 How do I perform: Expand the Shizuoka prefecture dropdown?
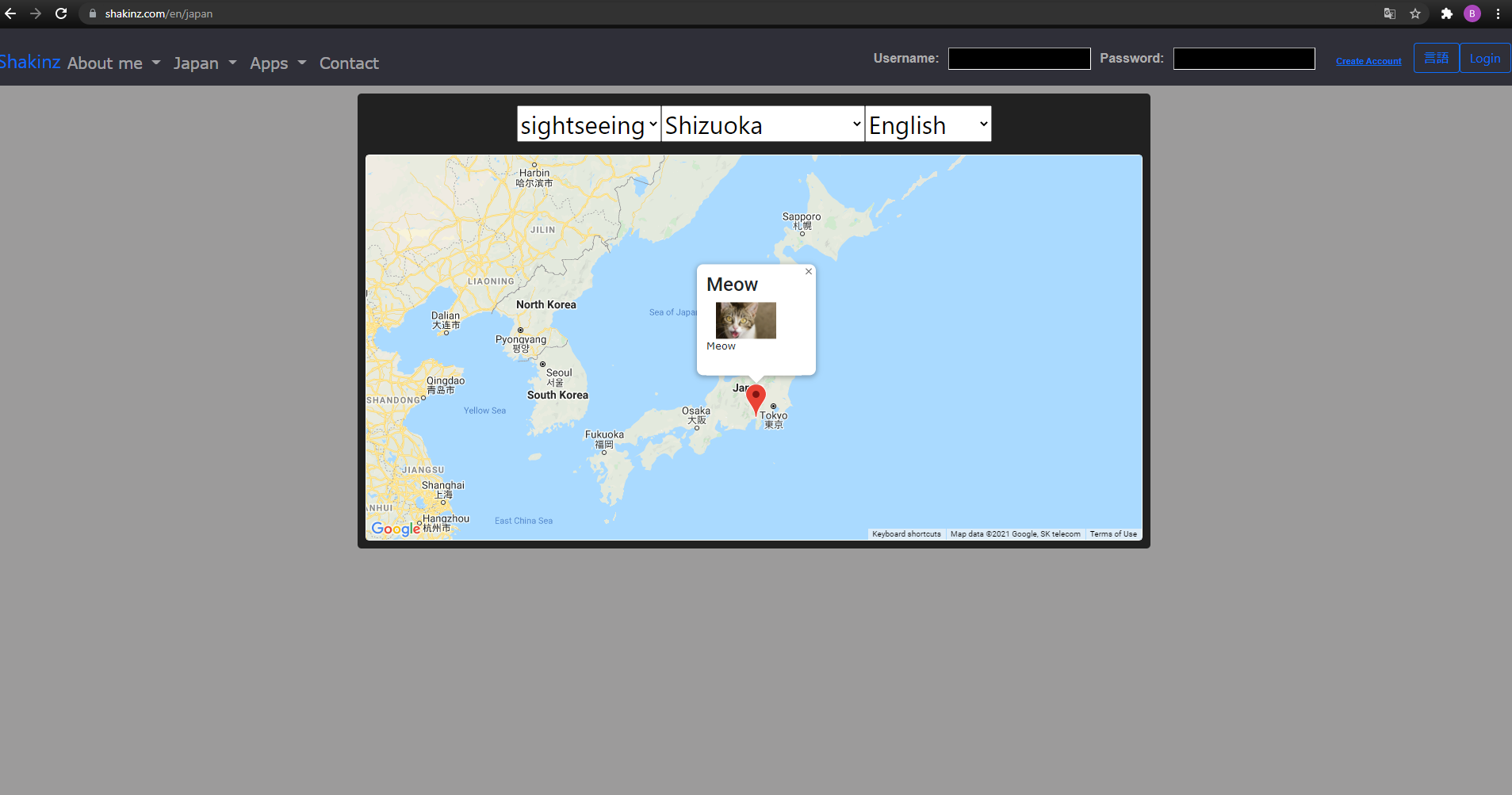click(x=762, y=124)
